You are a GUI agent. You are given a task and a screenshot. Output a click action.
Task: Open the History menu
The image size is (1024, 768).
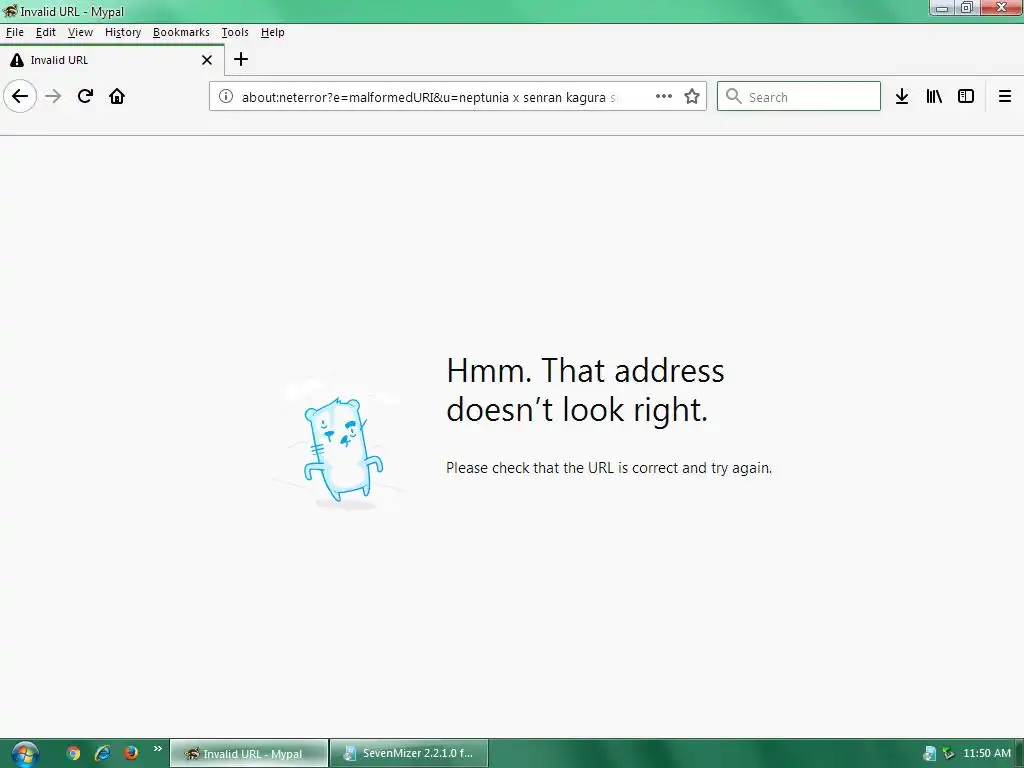click(123, 32)
